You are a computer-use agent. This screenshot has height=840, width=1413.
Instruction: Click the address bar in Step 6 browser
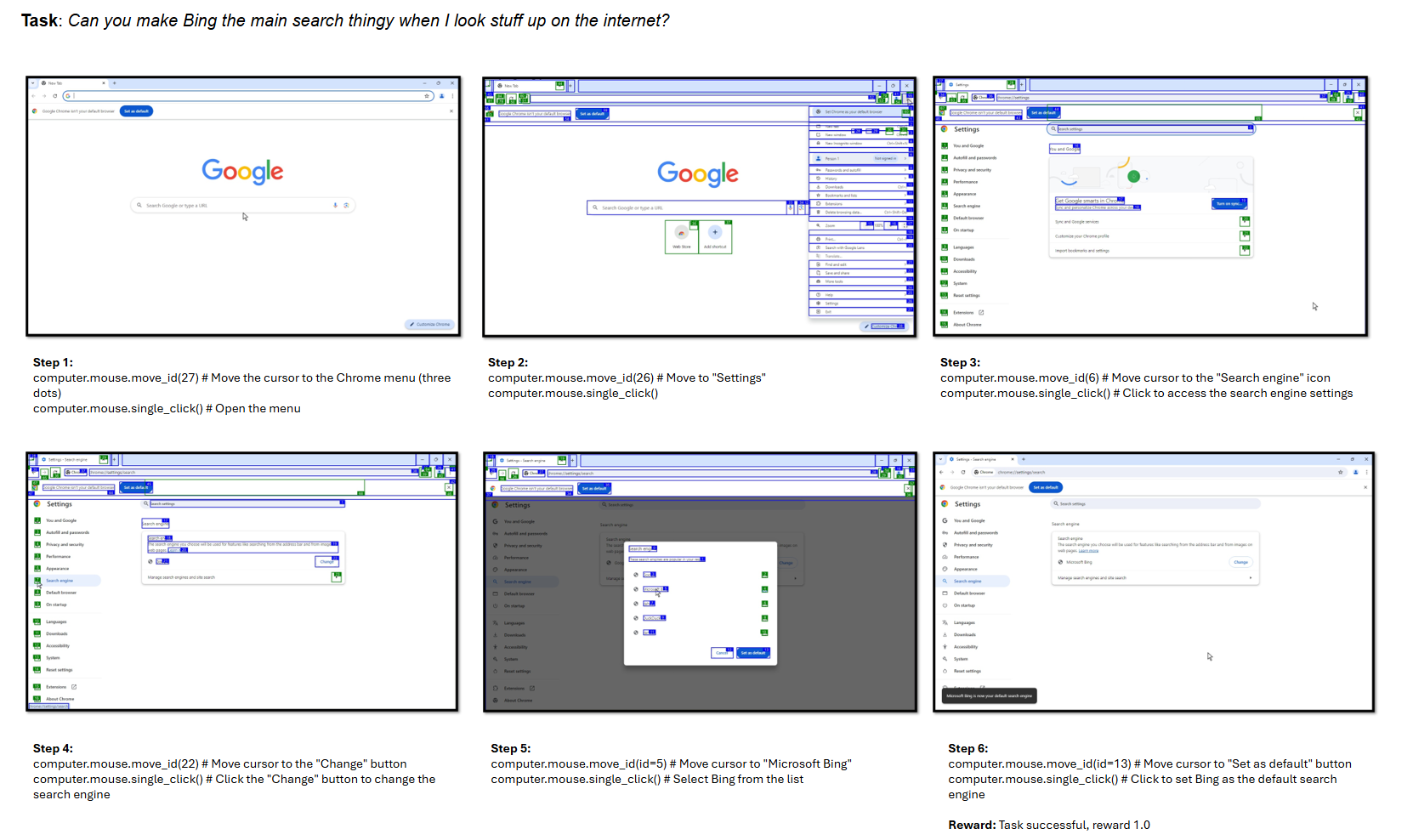(1158, 472)
